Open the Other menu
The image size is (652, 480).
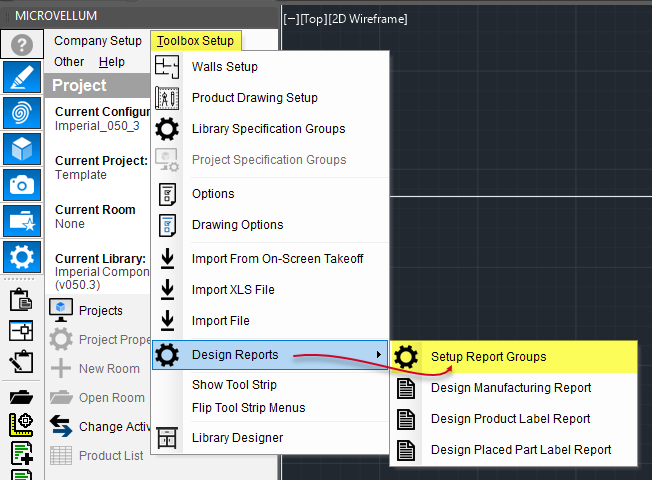click(x=69, y=62)
